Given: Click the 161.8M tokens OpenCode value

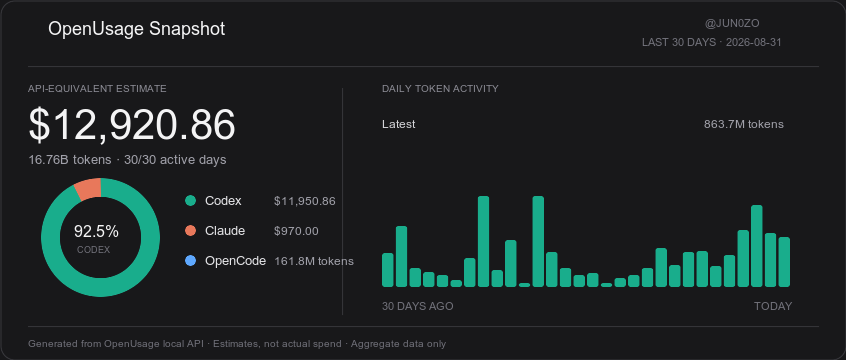Looking at the screenshot, I should tap(314, 261).
